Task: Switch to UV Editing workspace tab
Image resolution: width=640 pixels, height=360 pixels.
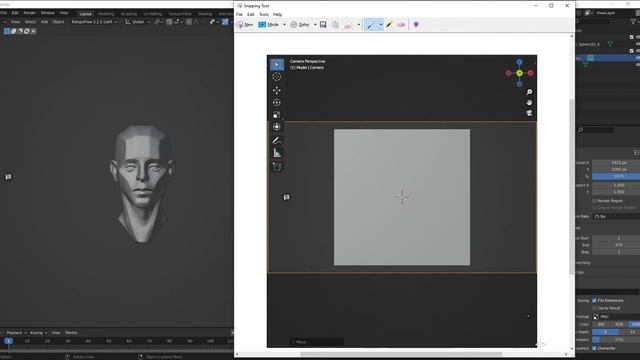Action: click(x=153, y=14)
